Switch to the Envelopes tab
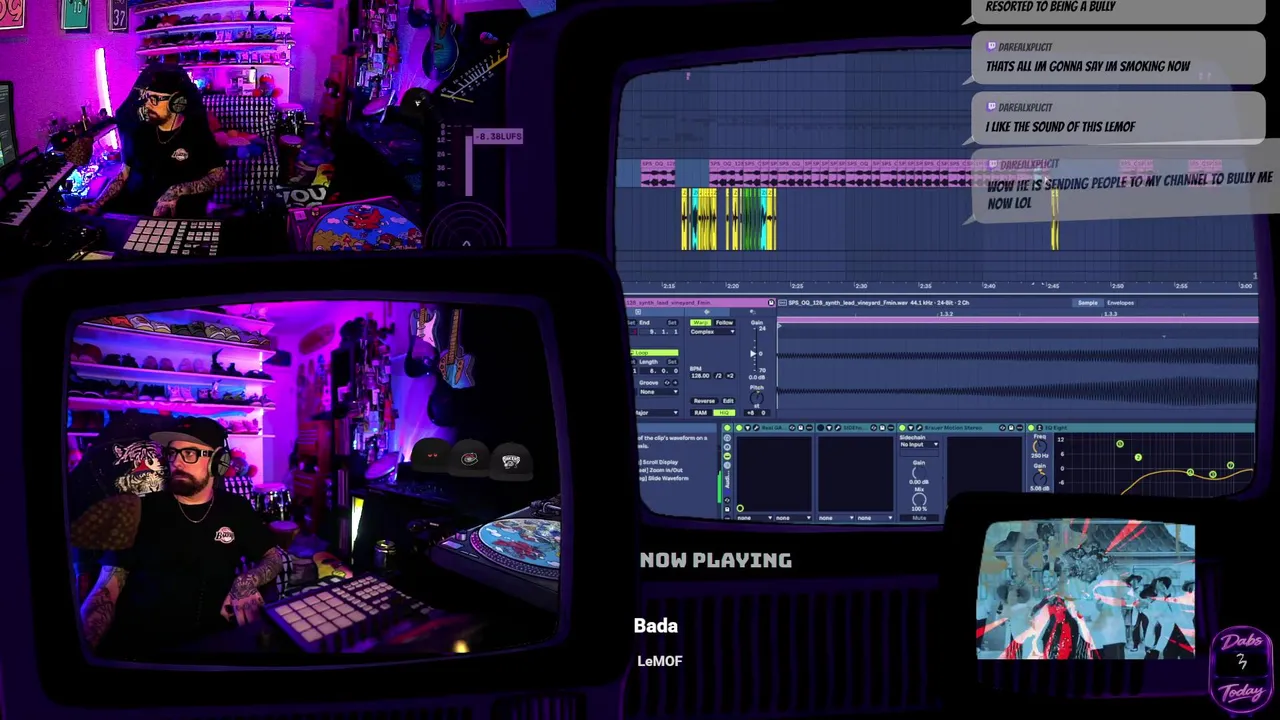This screenshot has height=720, width=1280. tap(1120, 303)
